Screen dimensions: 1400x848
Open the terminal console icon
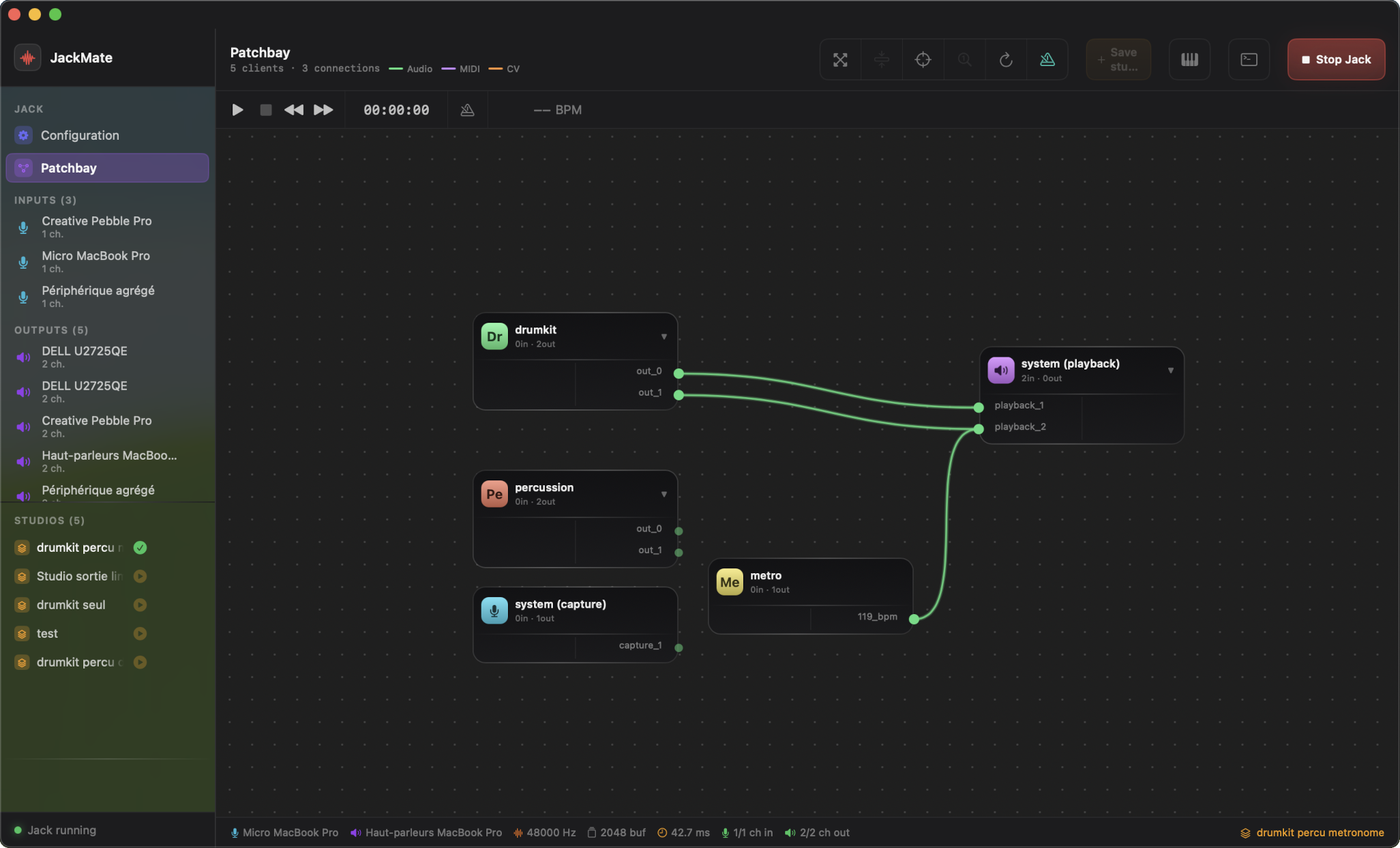[x=1249, y=59]
